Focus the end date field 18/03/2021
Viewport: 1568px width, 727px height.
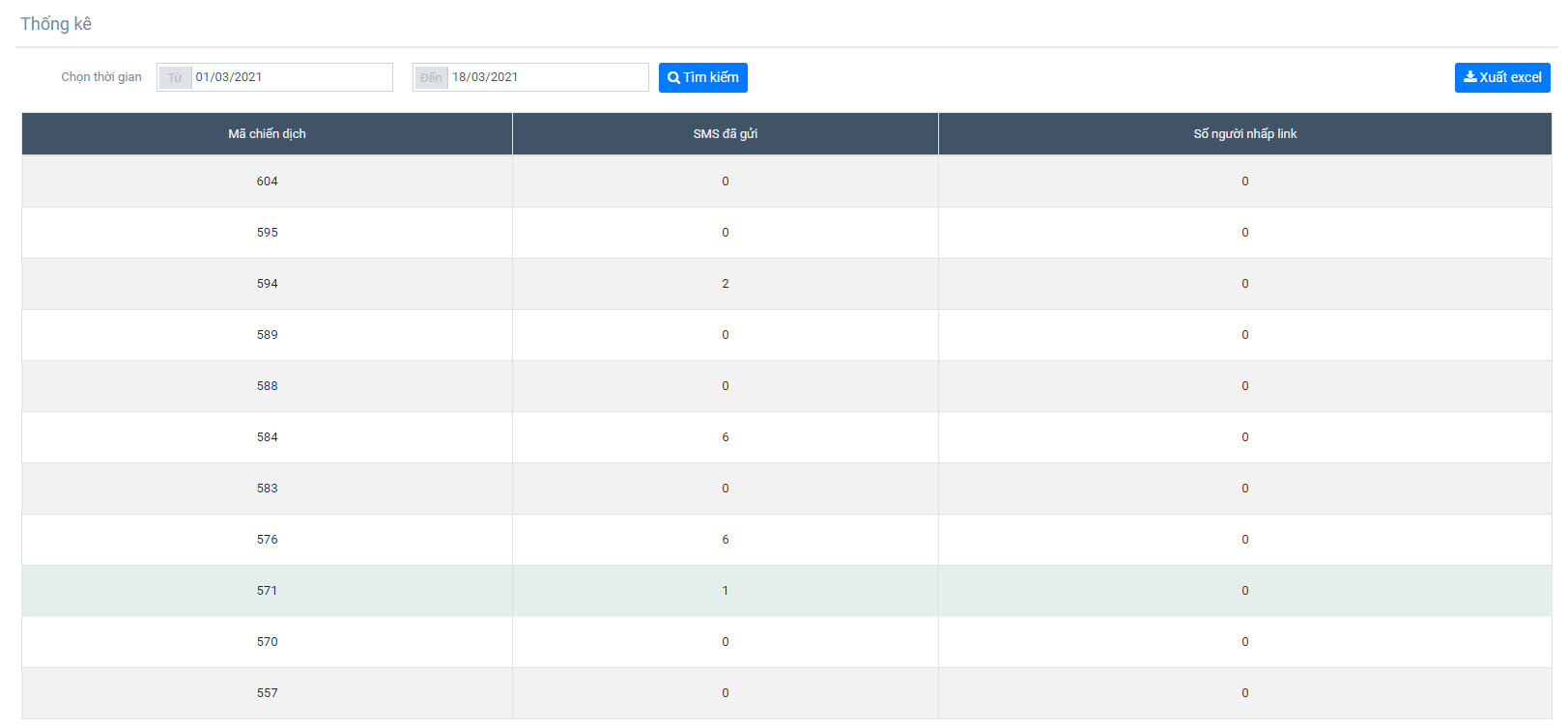click(548, 77)
